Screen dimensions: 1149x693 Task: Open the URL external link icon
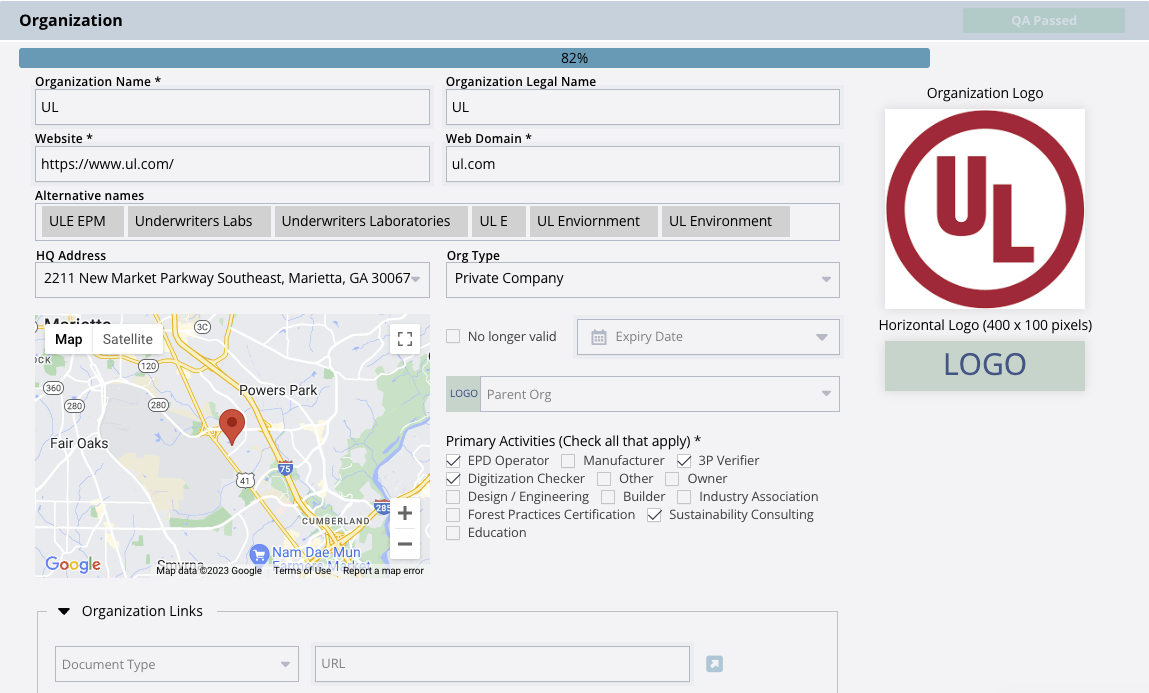(x=714, y=664)
